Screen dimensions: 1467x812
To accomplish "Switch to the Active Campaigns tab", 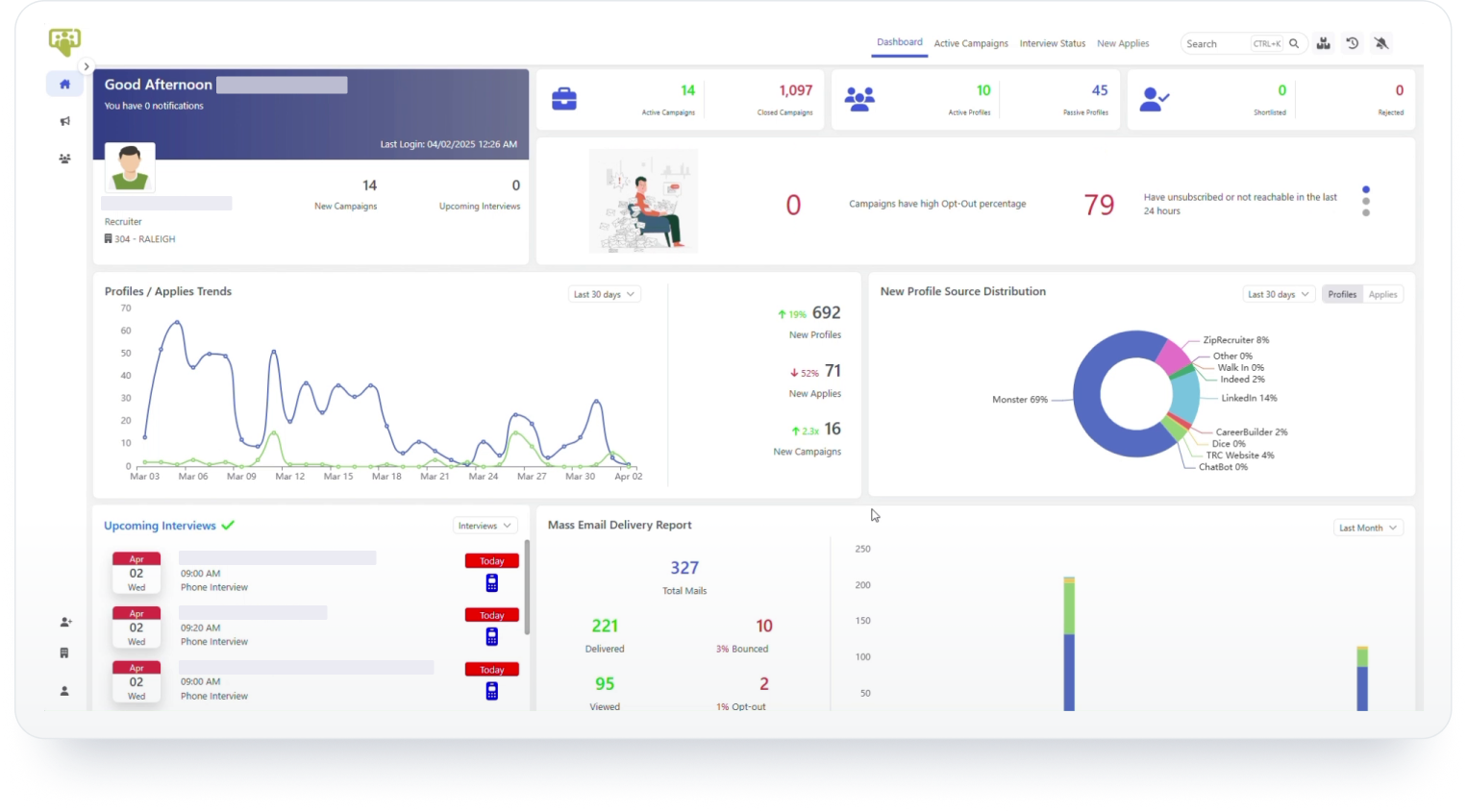I will [x=970, y=43].
